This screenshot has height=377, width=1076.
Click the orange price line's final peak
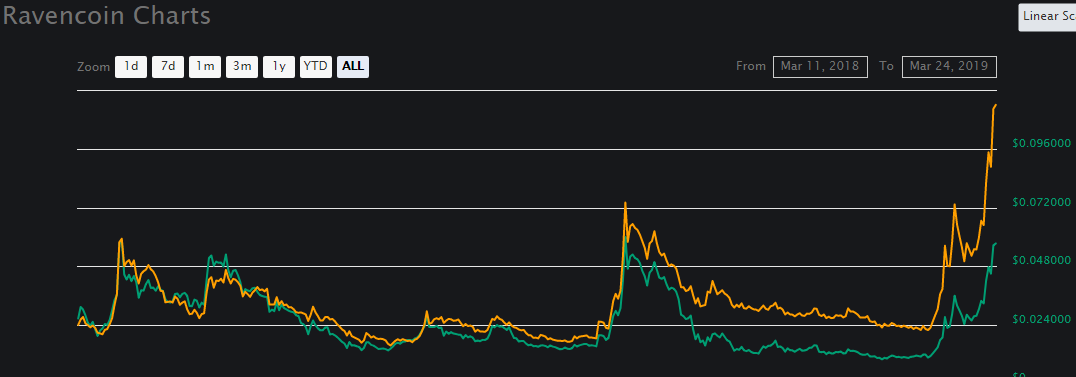[996, 105]
